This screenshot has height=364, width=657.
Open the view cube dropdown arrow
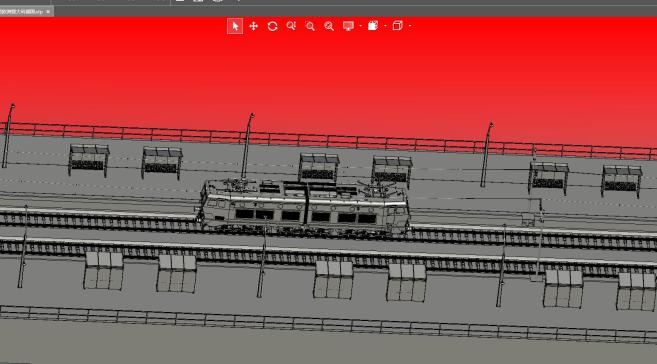tap(410, 26)
